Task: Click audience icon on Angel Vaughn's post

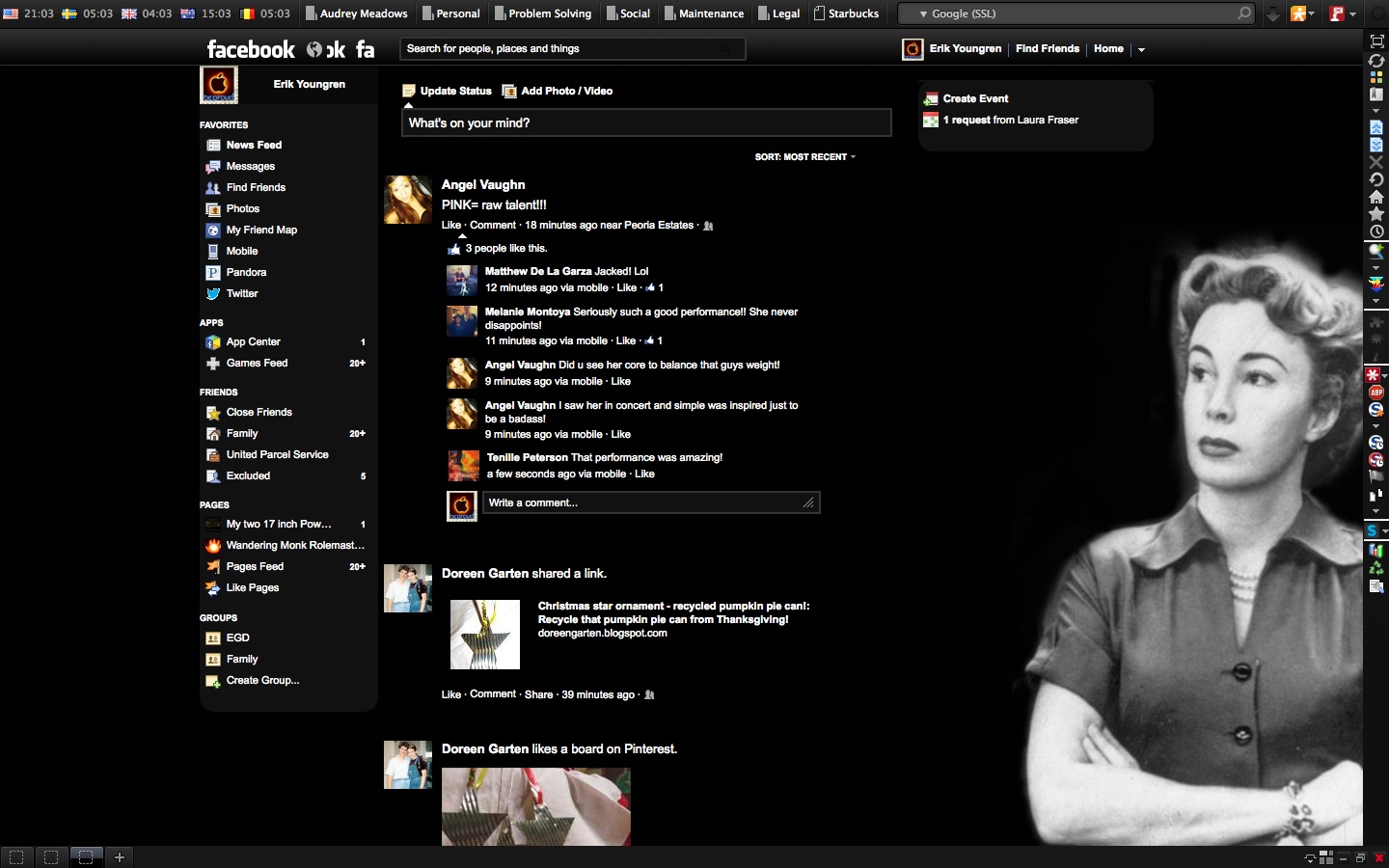Action: point(708,226)
